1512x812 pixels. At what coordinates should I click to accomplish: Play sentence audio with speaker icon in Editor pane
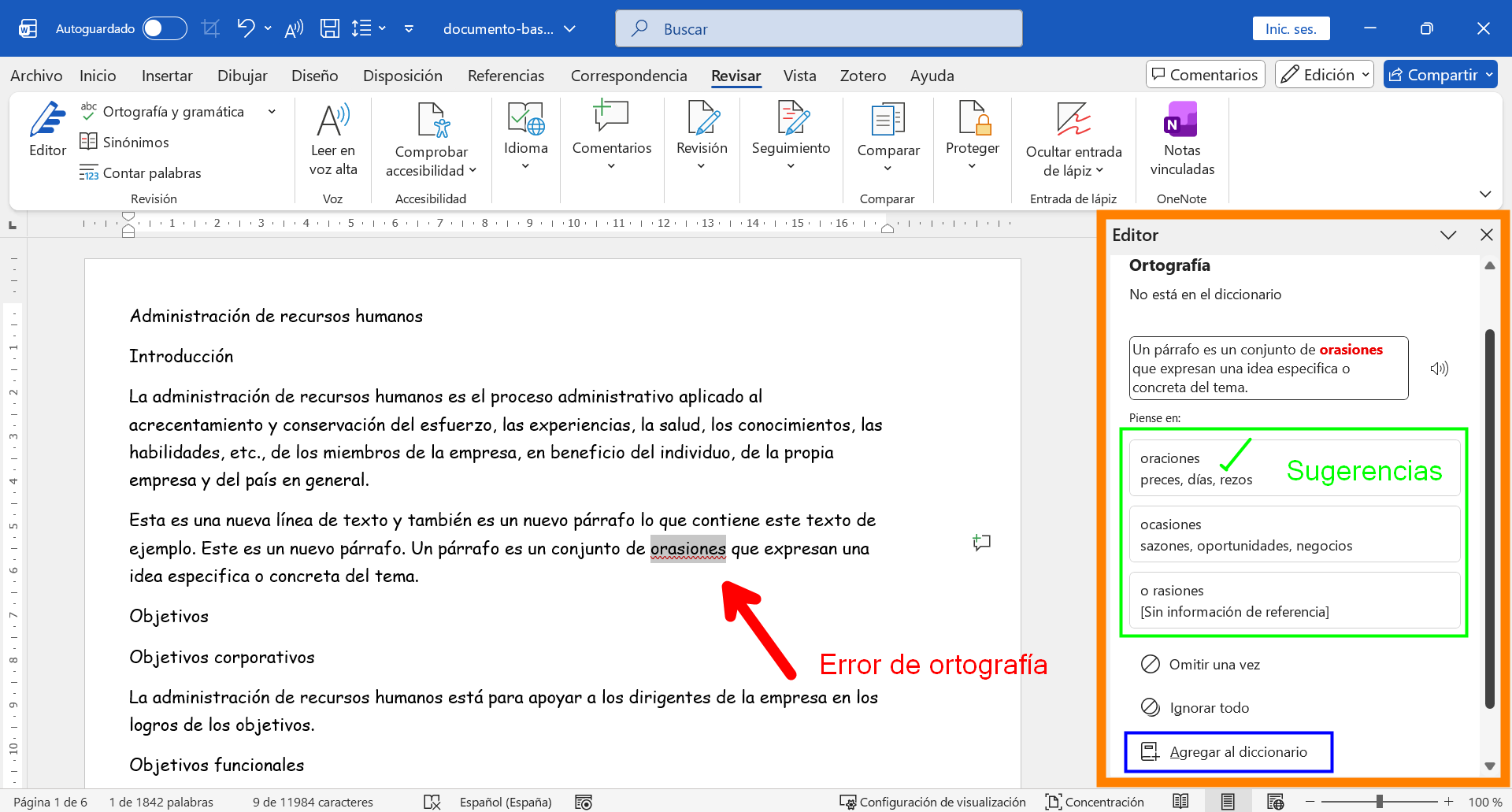coord(1440,368)
